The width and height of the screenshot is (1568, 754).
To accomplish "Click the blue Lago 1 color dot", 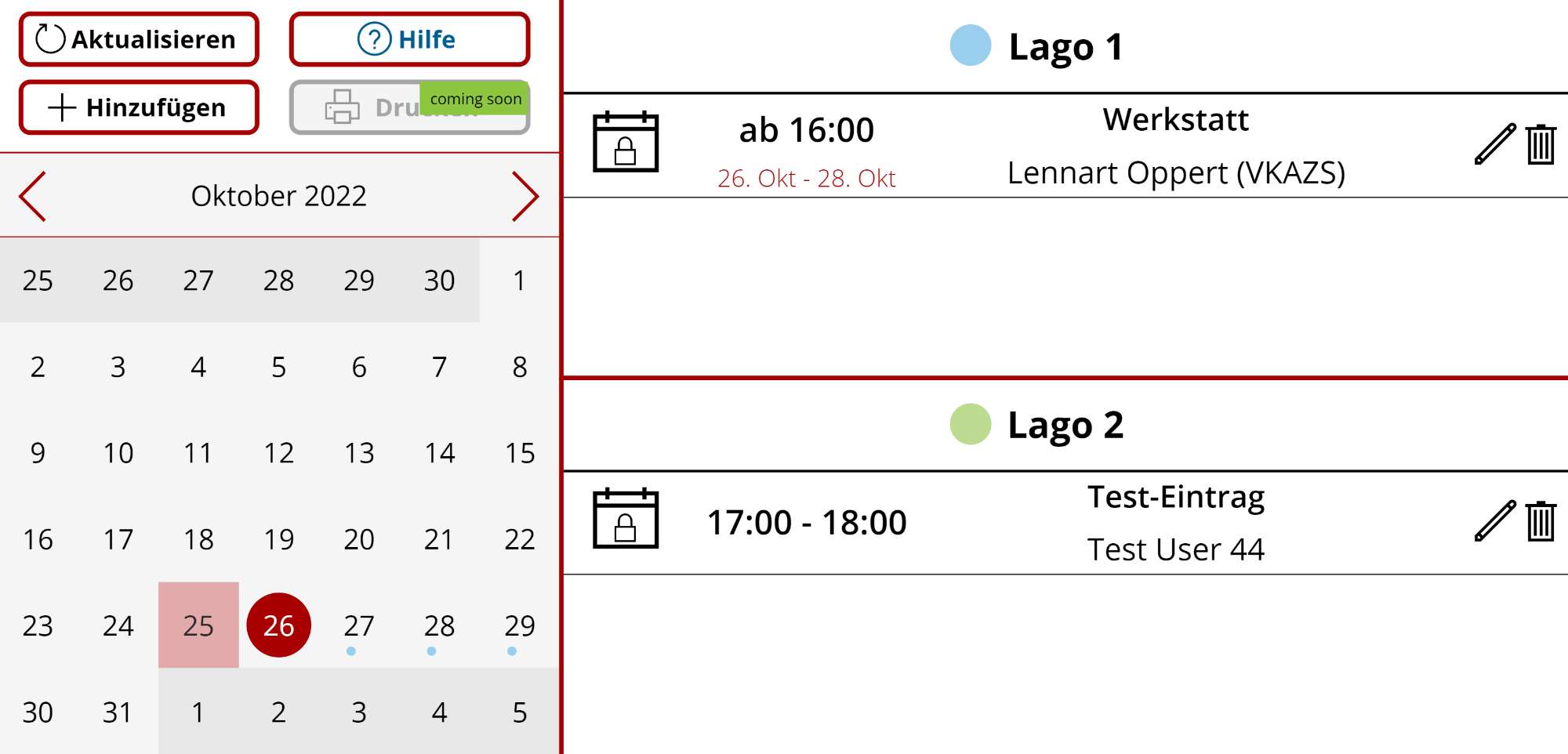I will pyautogui.click(x=971, y=45).
